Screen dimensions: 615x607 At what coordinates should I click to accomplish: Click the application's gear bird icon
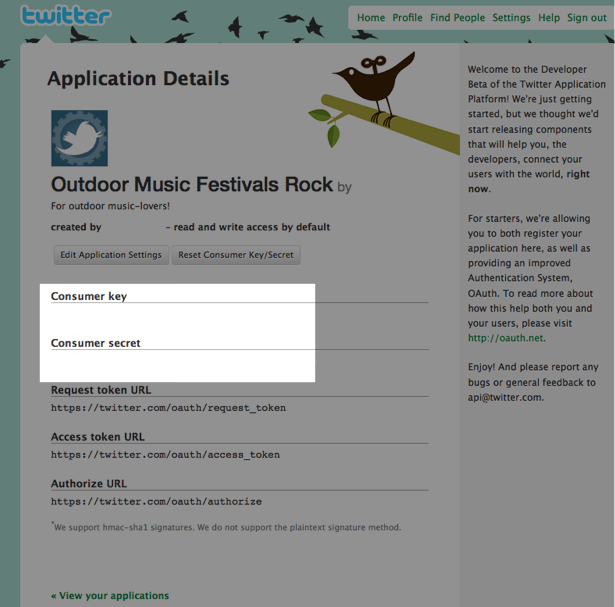[79, 138]
